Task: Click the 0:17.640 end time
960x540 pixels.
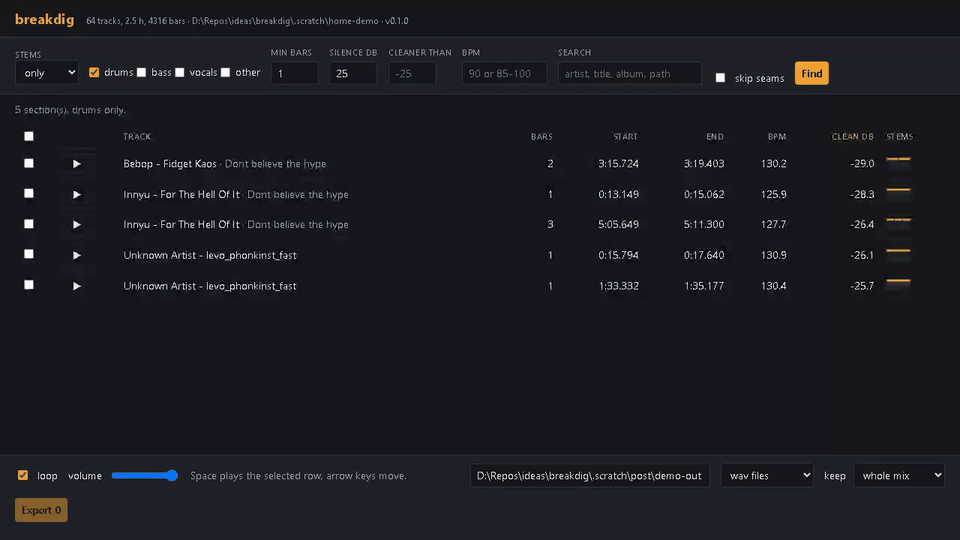Action: pos(704,255)
